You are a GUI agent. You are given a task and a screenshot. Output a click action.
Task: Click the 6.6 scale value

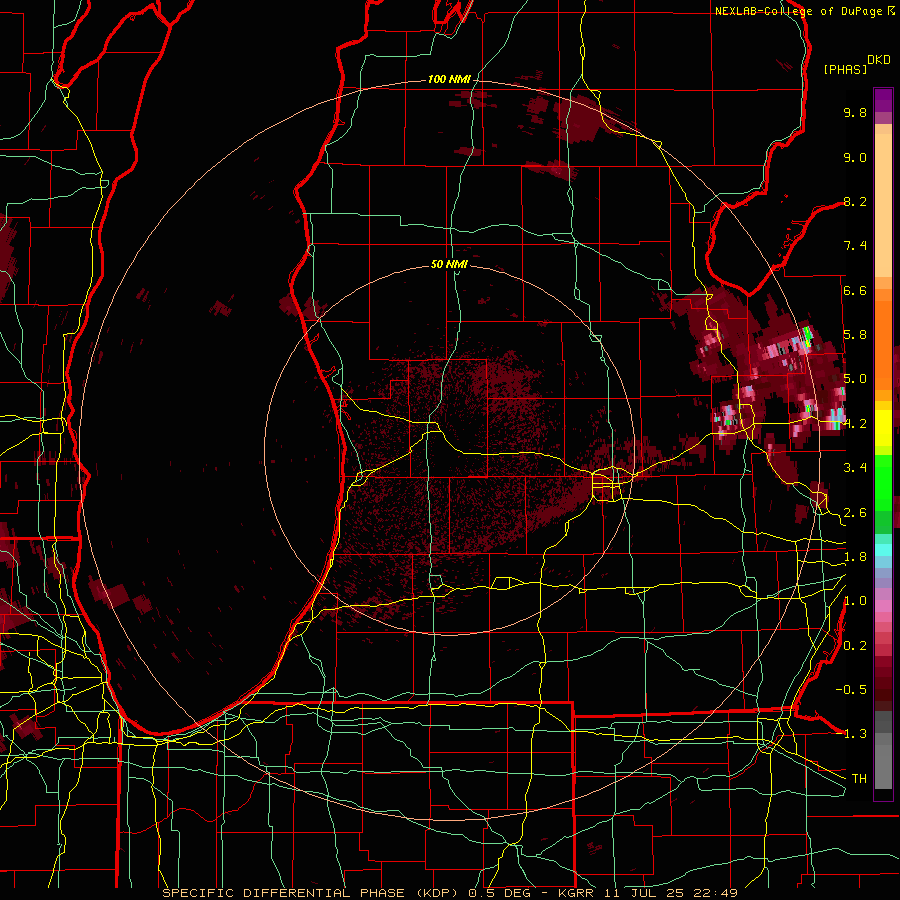click(855, 290)
